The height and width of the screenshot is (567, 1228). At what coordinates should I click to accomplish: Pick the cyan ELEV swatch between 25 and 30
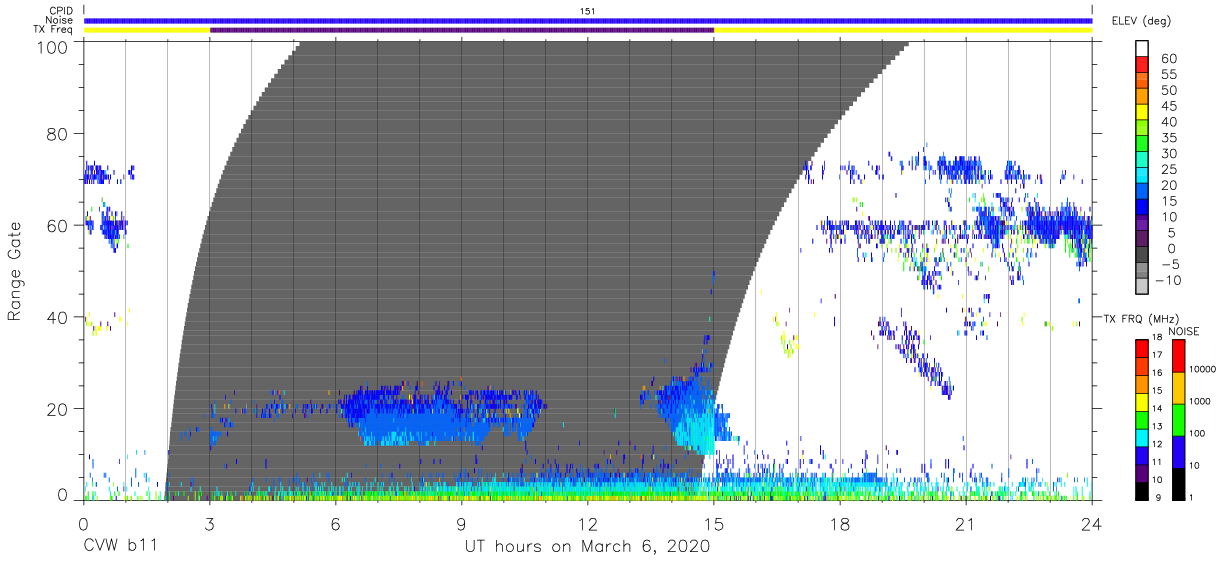point(1144,161)
